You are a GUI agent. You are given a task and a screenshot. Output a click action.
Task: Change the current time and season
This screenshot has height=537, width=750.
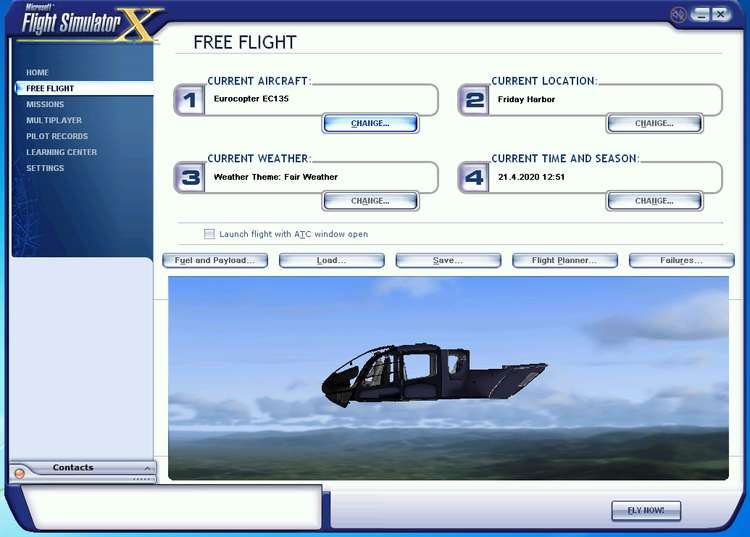click(x=654, y=201)
